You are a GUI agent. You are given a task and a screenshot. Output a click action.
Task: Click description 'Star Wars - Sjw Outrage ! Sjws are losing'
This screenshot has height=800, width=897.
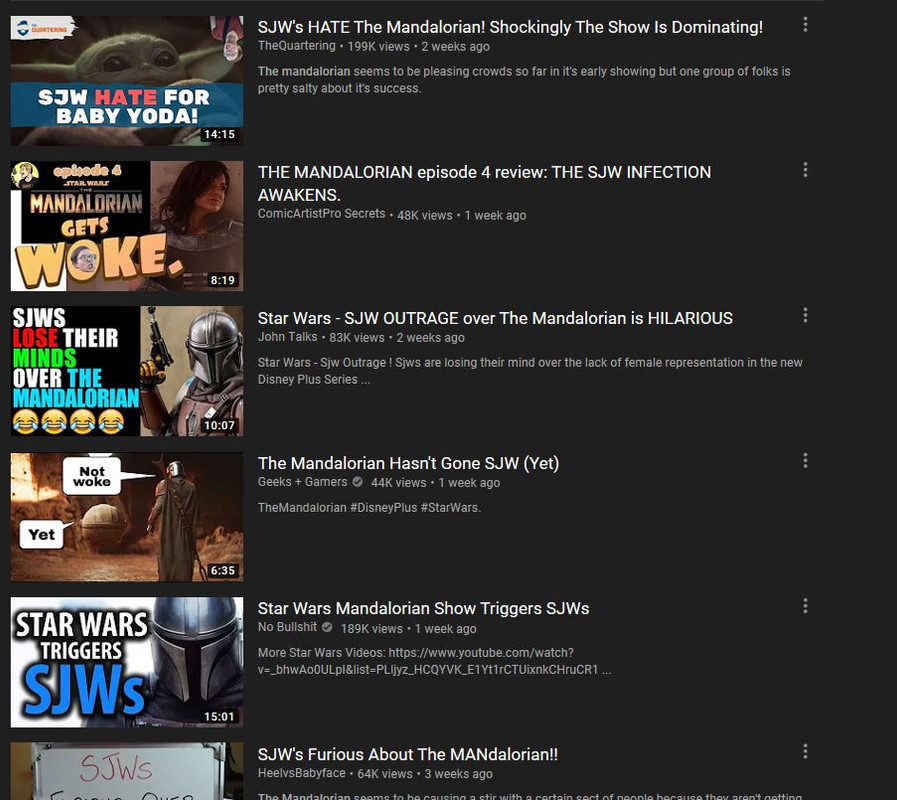[x=530, y=371]
